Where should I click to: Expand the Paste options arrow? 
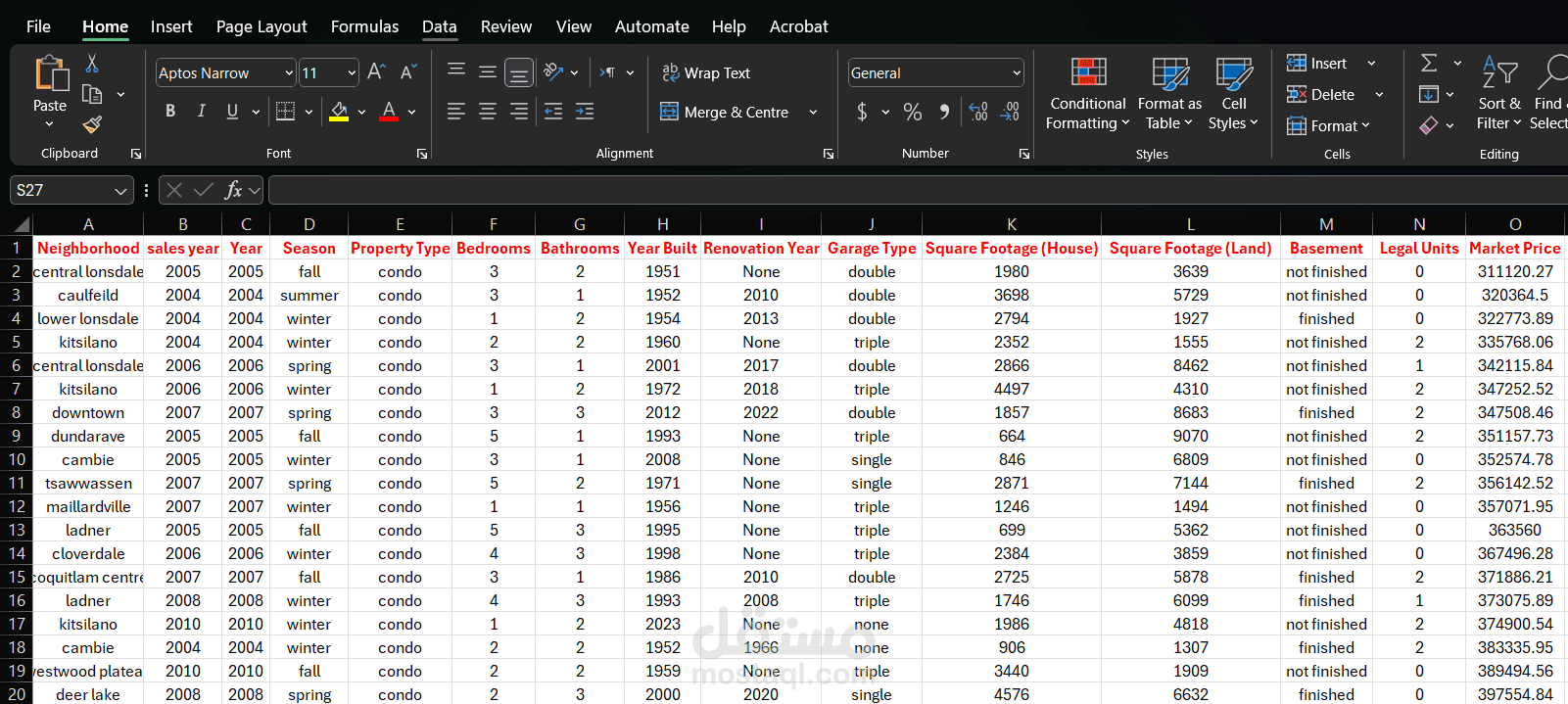(x=50, y=124)
